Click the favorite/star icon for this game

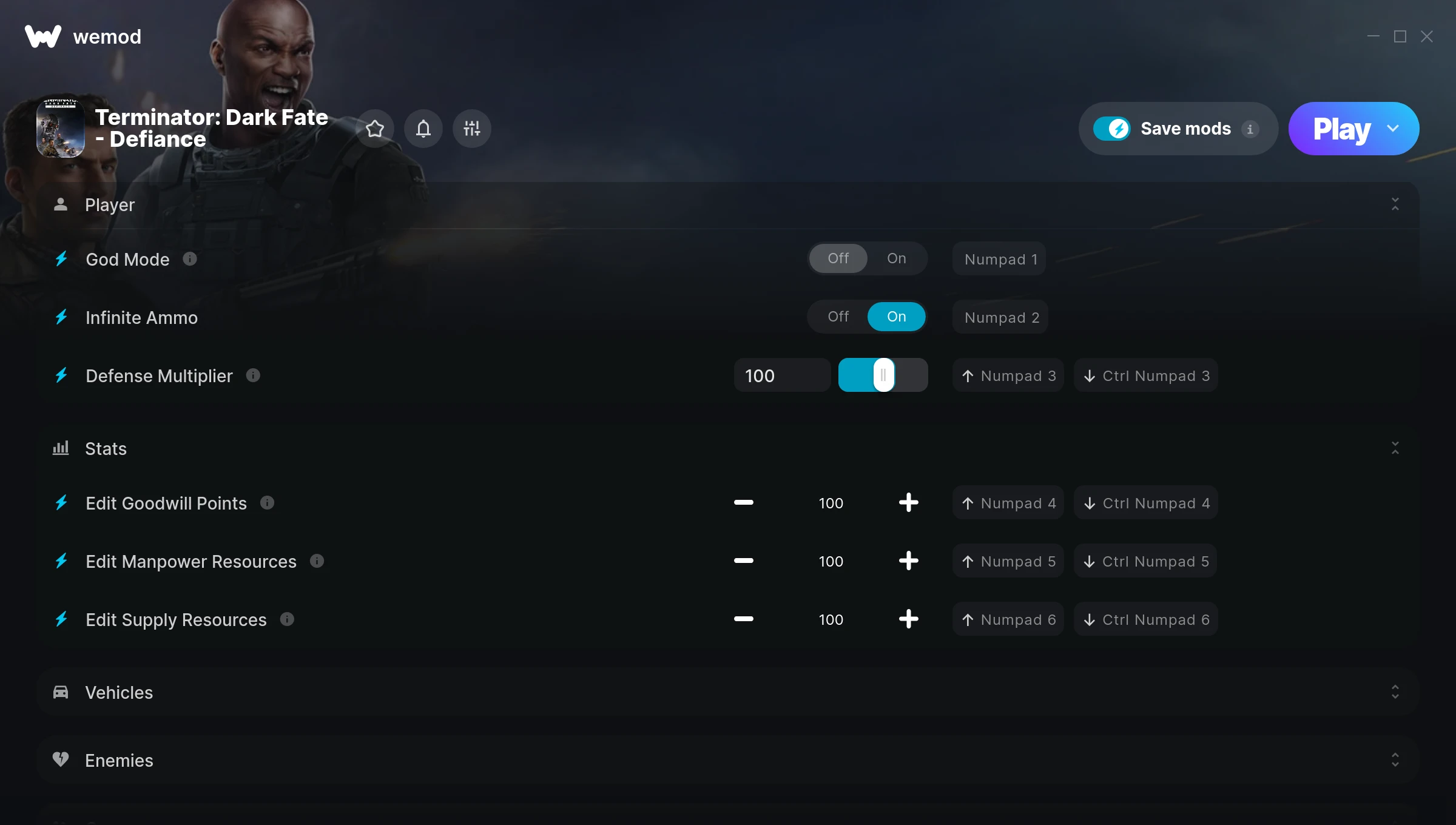[375, 128]
